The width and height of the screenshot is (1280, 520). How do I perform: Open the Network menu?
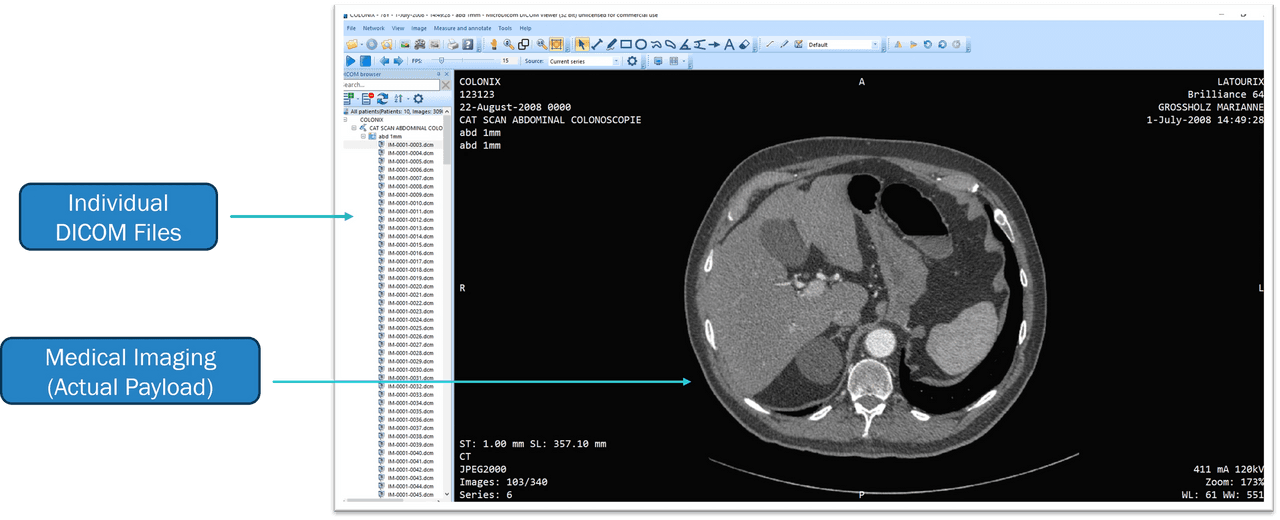point(373,28)
